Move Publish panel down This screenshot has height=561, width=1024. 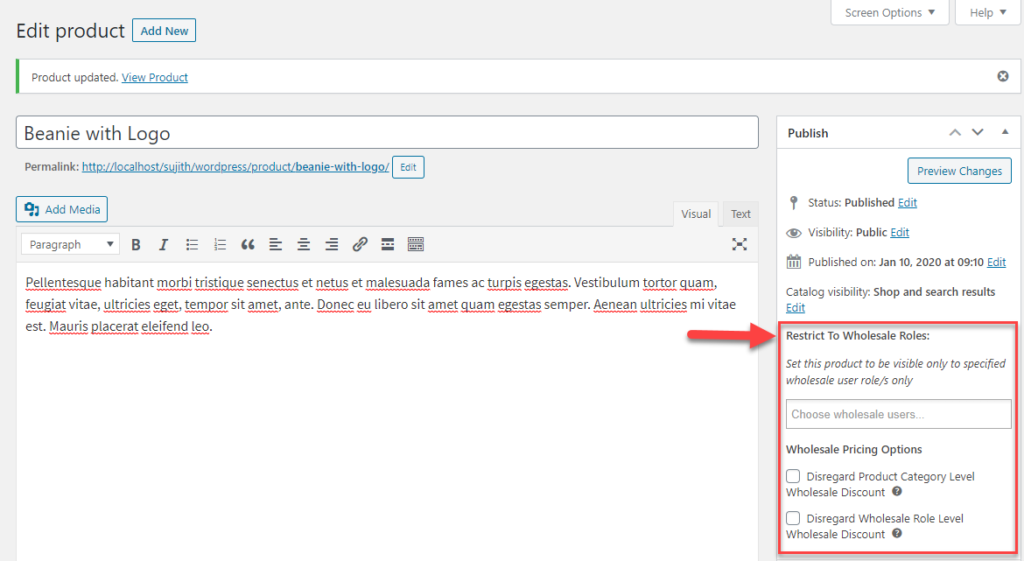(x=978, y=133)
